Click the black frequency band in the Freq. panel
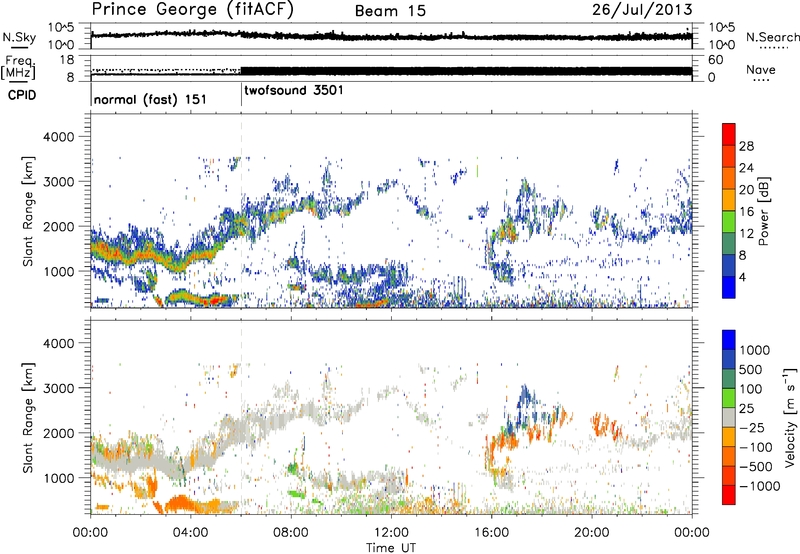Image resolution: width=800 pixels, height=554 pixels. click(466, 71)
